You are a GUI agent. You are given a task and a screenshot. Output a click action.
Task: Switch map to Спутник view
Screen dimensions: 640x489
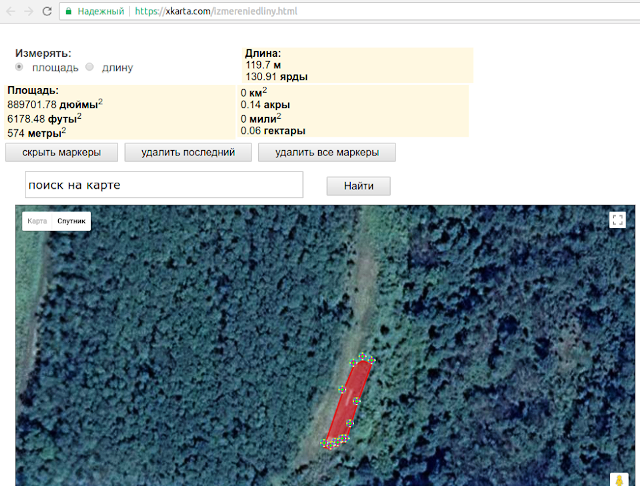(x=71, y=221)
